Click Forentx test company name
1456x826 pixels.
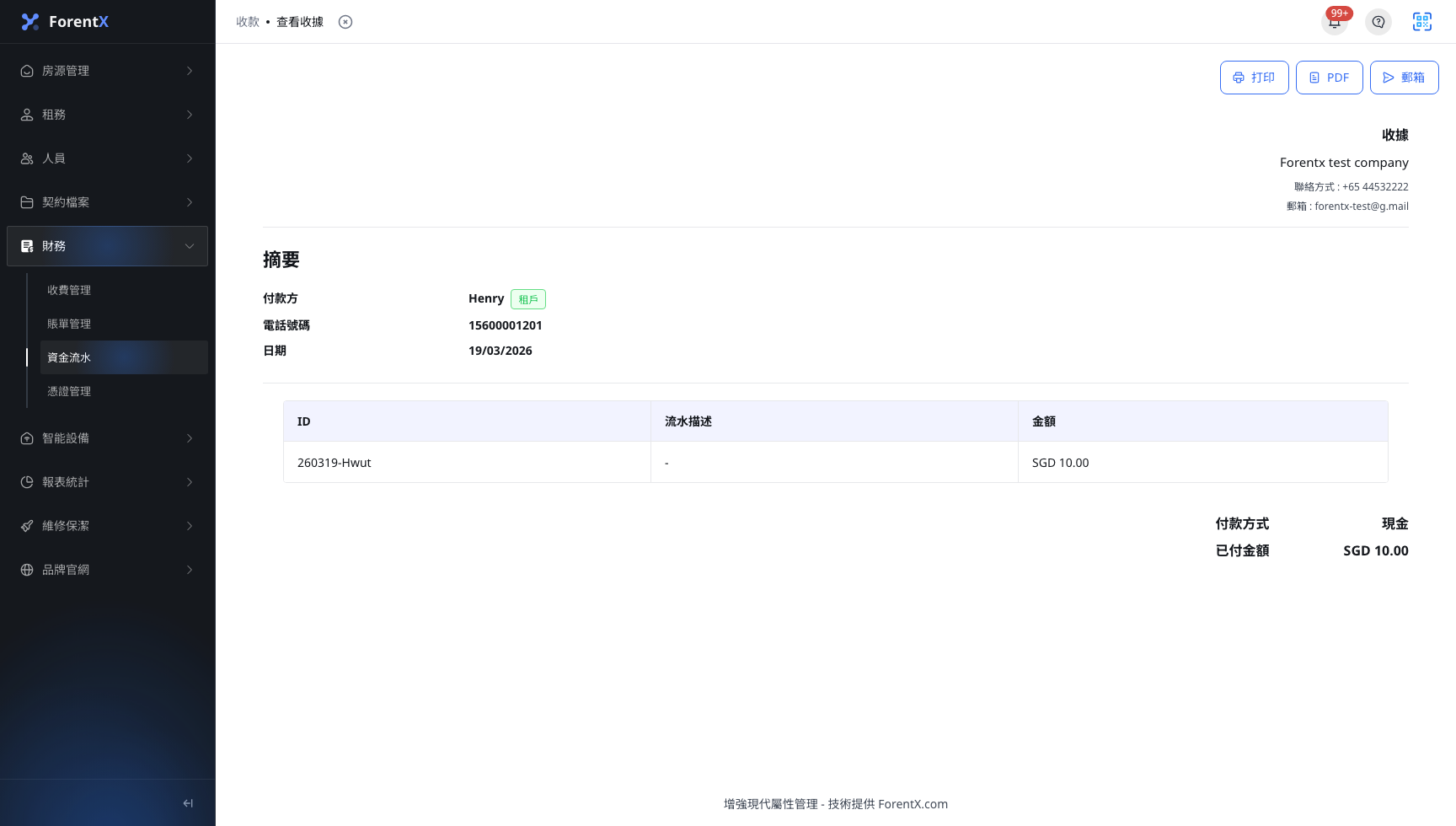click(1344, 163)
